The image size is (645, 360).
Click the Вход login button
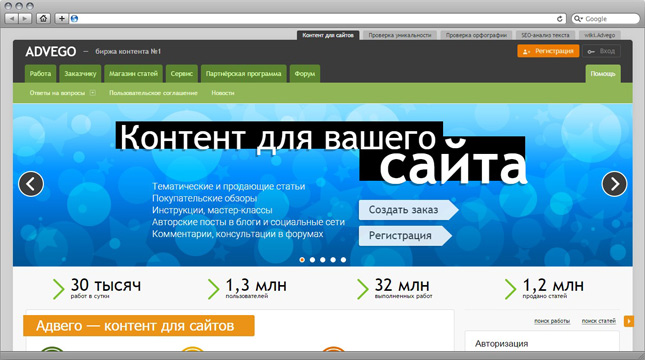601,51
